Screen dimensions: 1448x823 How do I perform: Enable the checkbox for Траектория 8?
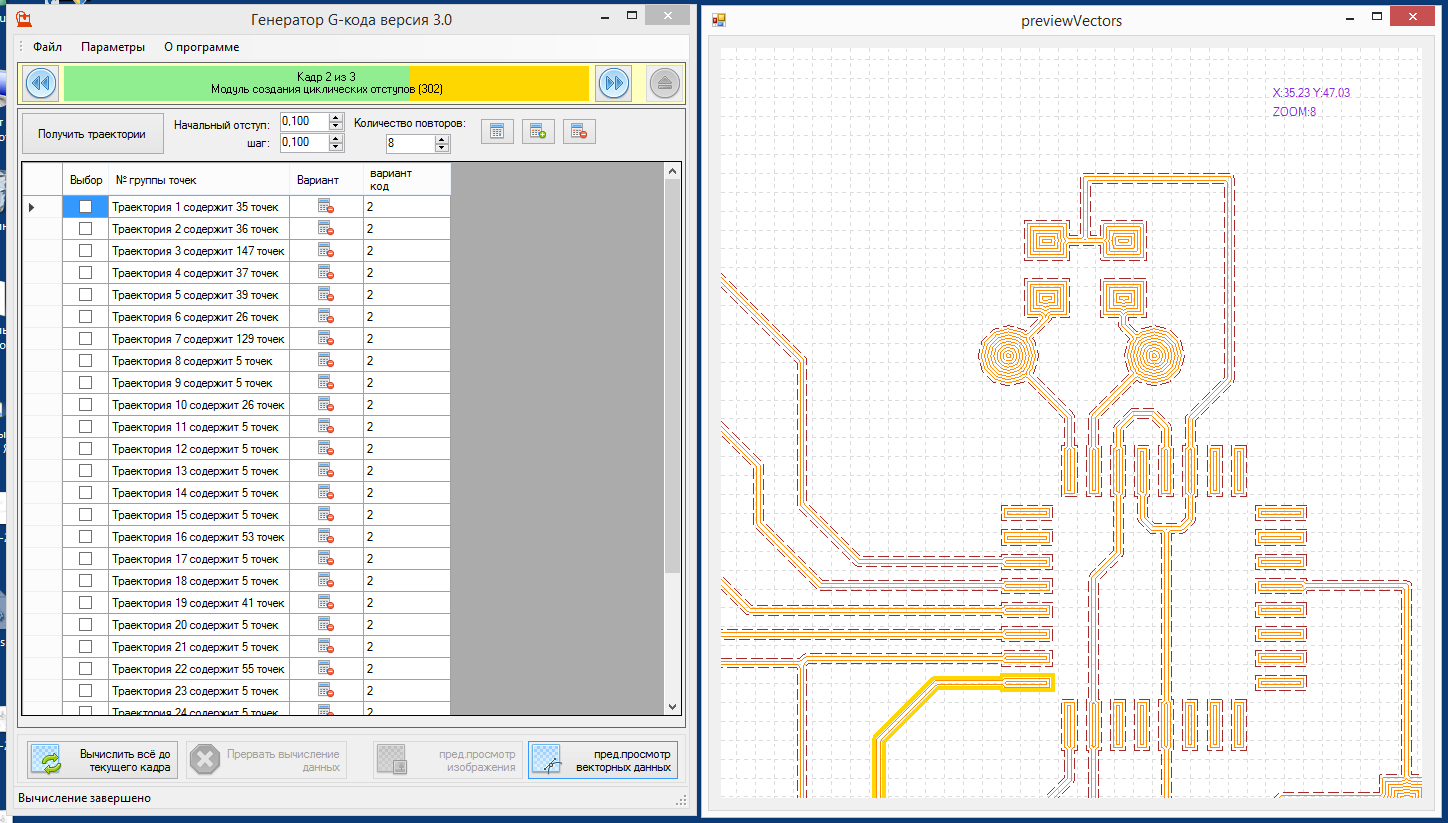point(86,361)
